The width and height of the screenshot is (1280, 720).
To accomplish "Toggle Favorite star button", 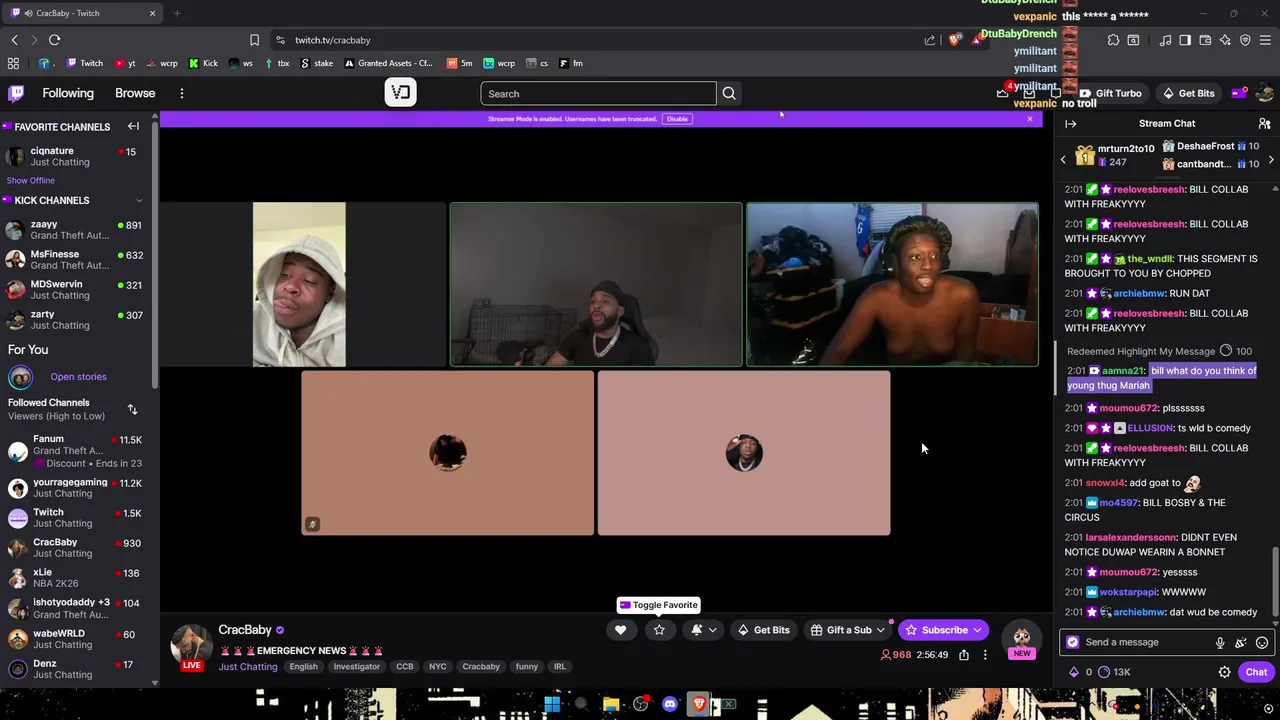I will click(659, 630).
